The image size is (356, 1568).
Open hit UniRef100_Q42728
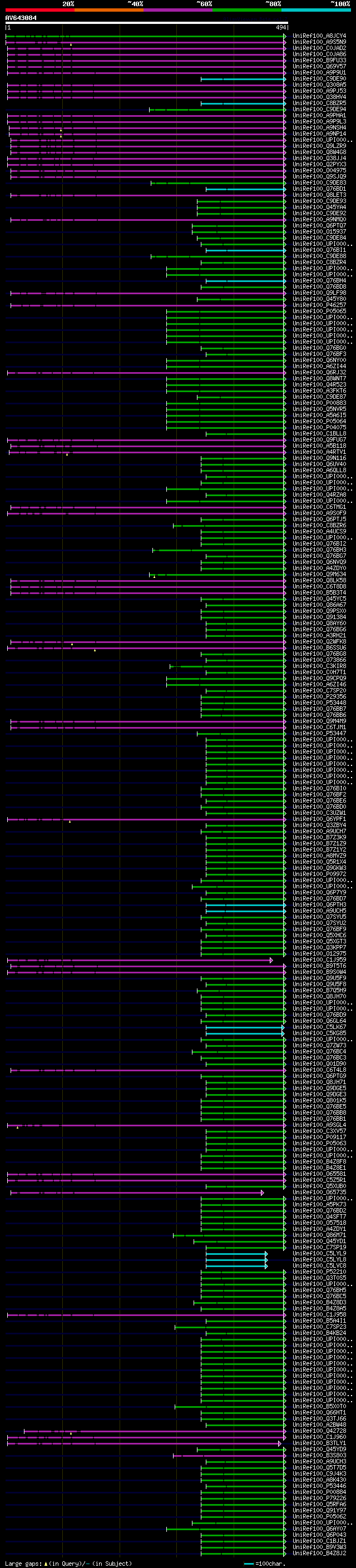point(319,1432)
